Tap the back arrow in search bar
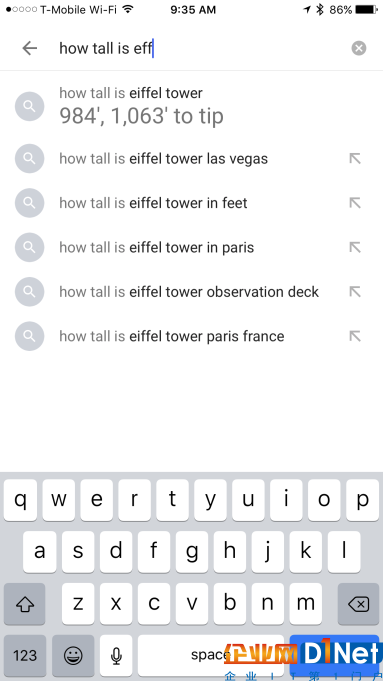Screen dimensions: 383x681 pyautogui.click(x=30, y=48)
